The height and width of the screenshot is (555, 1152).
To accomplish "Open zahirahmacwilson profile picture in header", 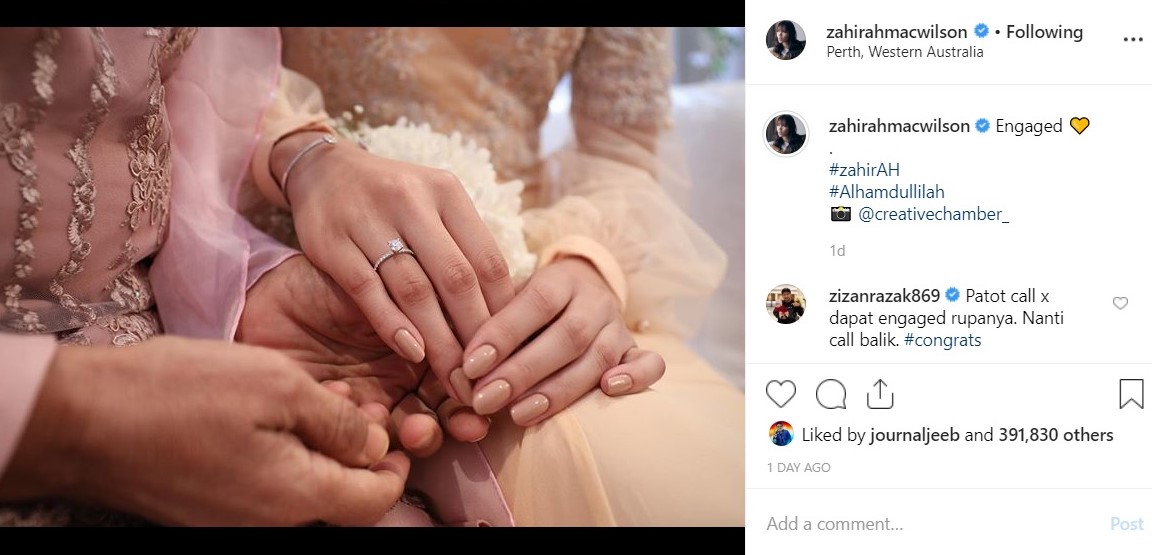I will coord(785,40).
